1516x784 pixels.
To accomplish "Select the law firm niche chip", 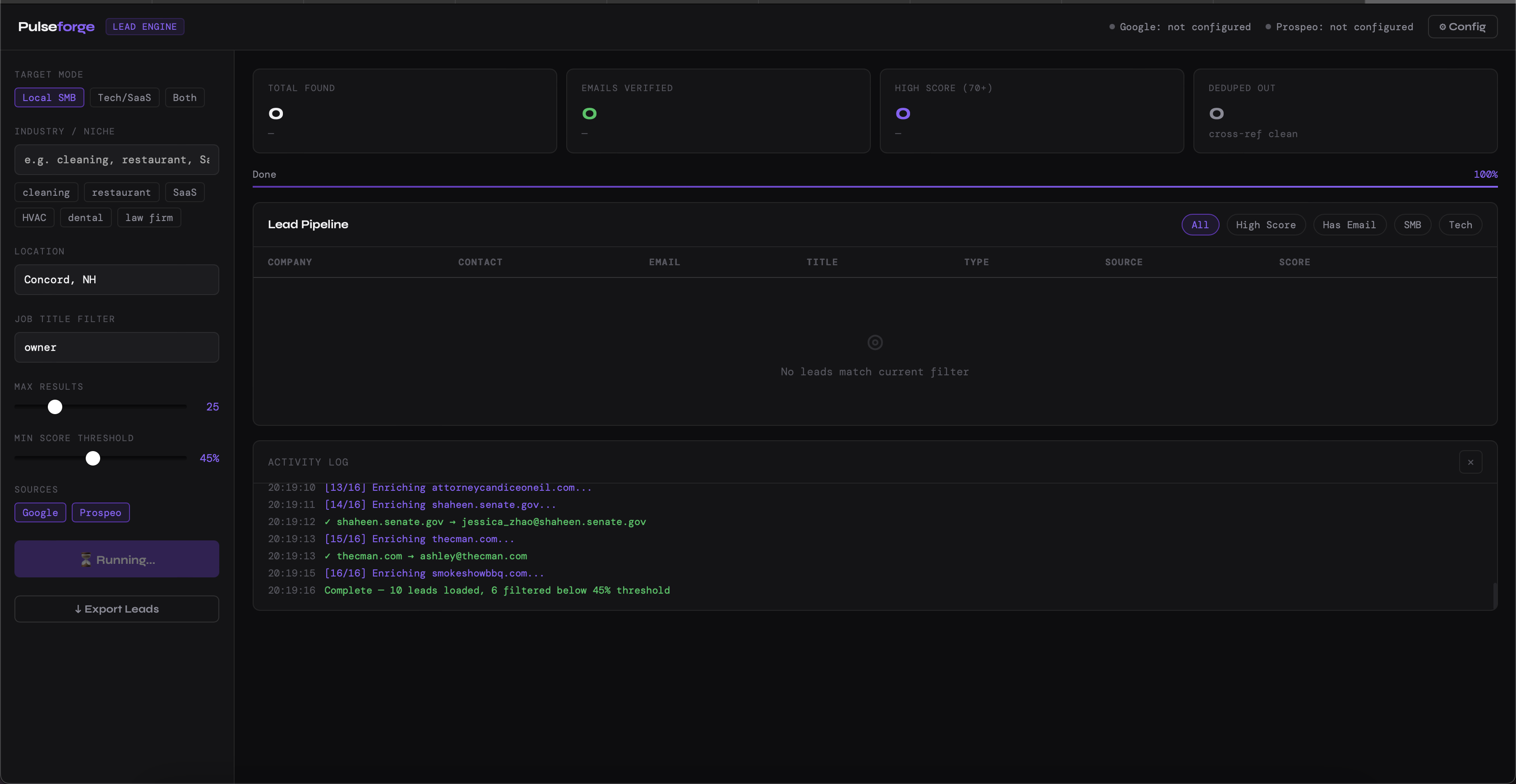I will [x=149, y=217].
